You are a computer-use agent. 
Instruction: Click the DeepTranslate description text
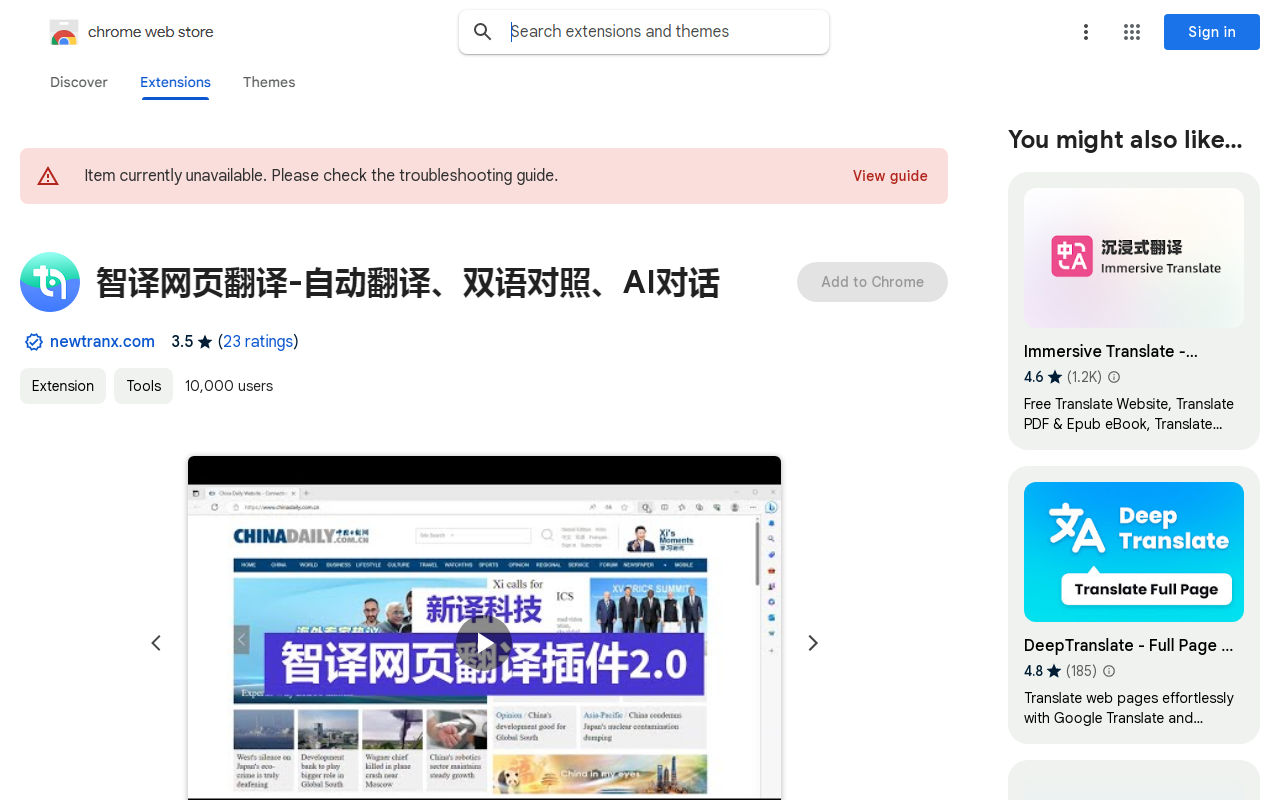pos(1129,708)
